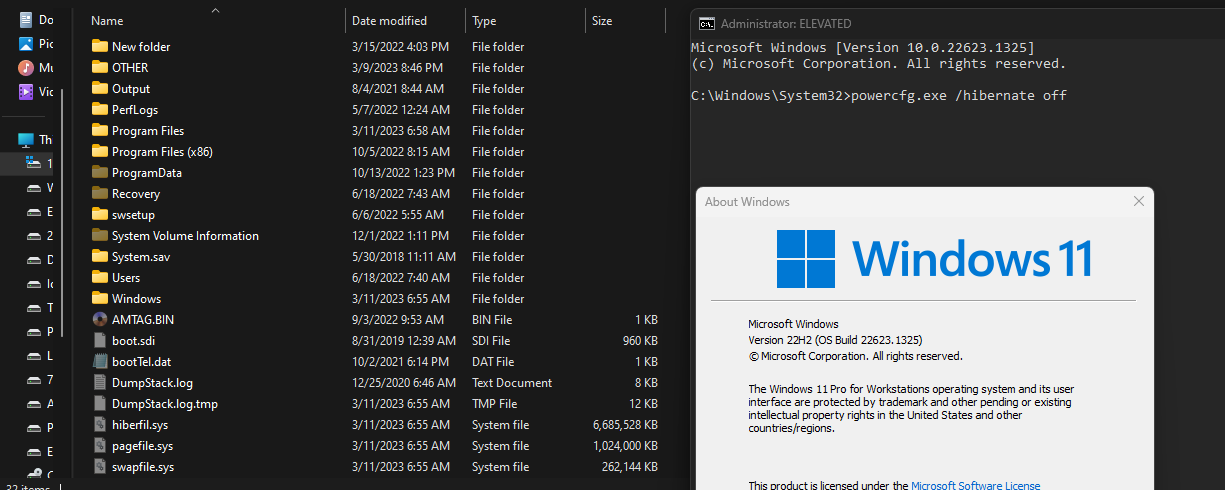Viewport: 1225px width, 490px height.
Task: Click the Microsoft Windows version line in Command Prompt
Action: pos(863,47)
